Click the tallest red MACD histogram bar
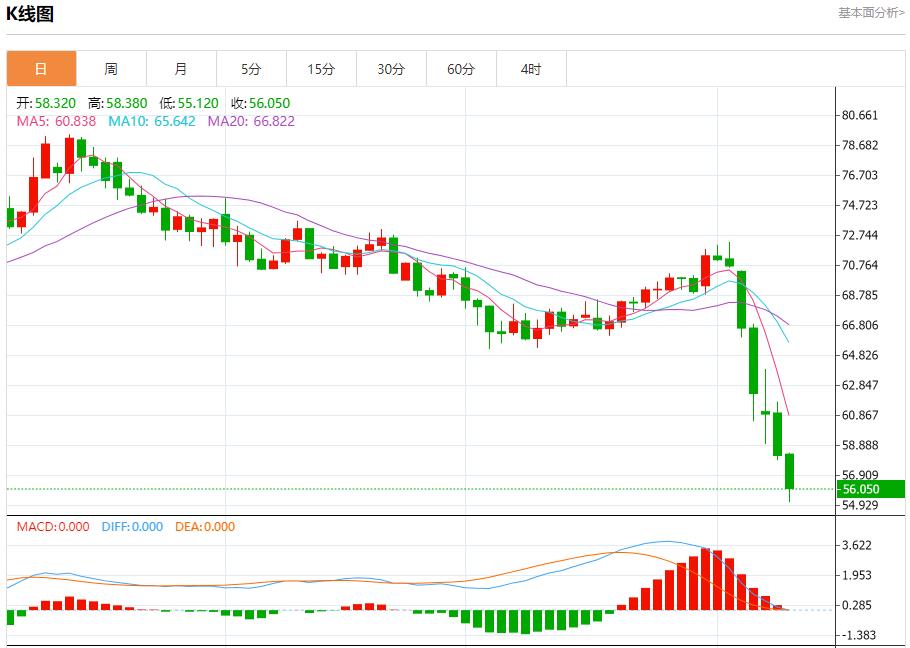 coord(706,578)
